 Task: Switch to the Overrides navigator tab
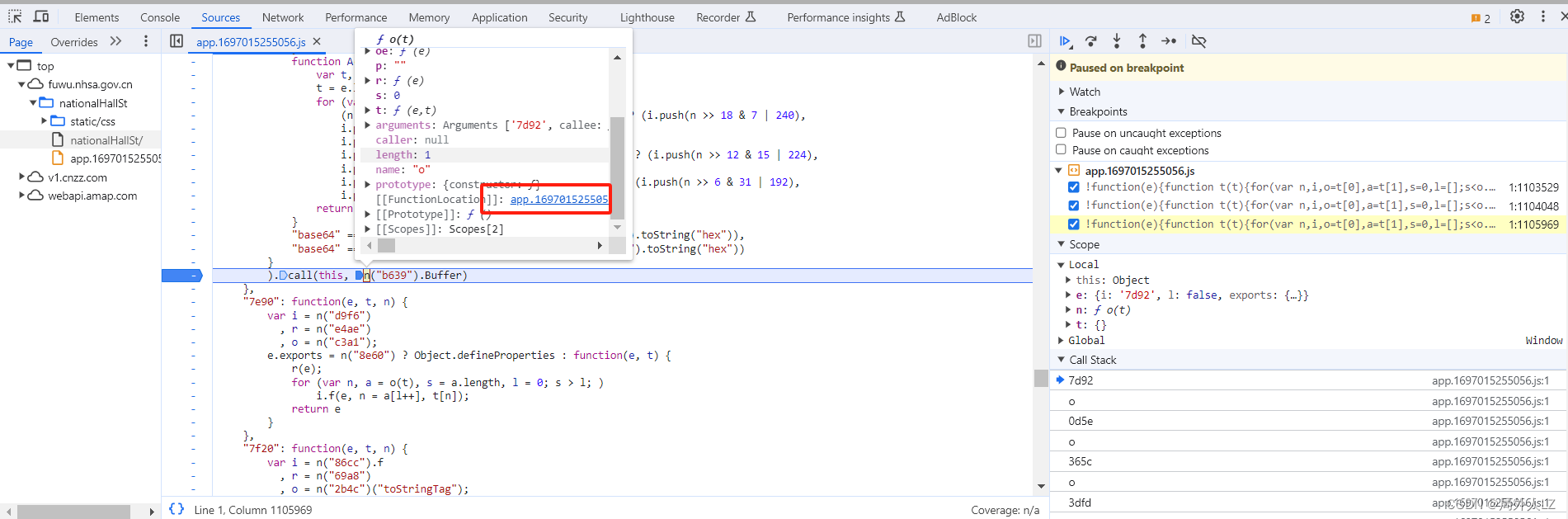coord(74,42)
